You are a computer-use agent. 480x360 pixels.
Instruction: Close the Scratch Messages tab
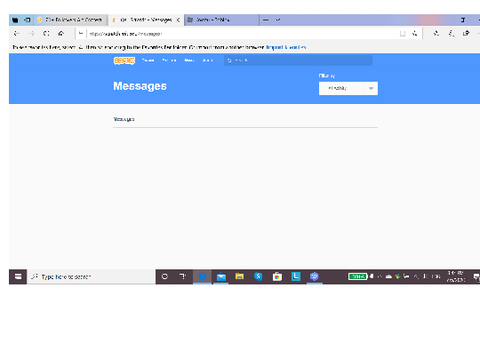[x=178, y=20]
